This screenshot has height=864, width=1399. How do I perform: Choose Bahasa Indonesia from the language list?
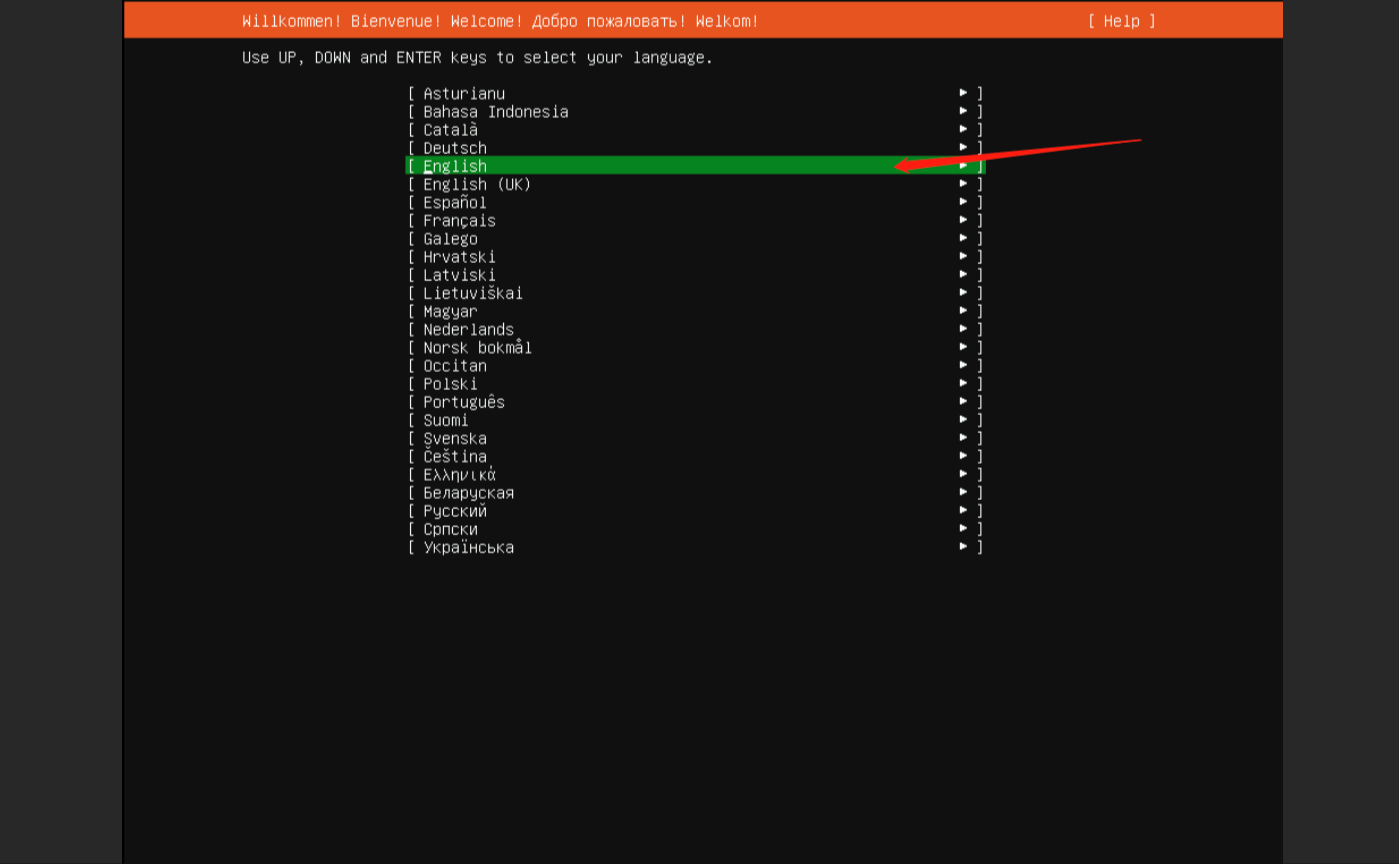point(696,112)
